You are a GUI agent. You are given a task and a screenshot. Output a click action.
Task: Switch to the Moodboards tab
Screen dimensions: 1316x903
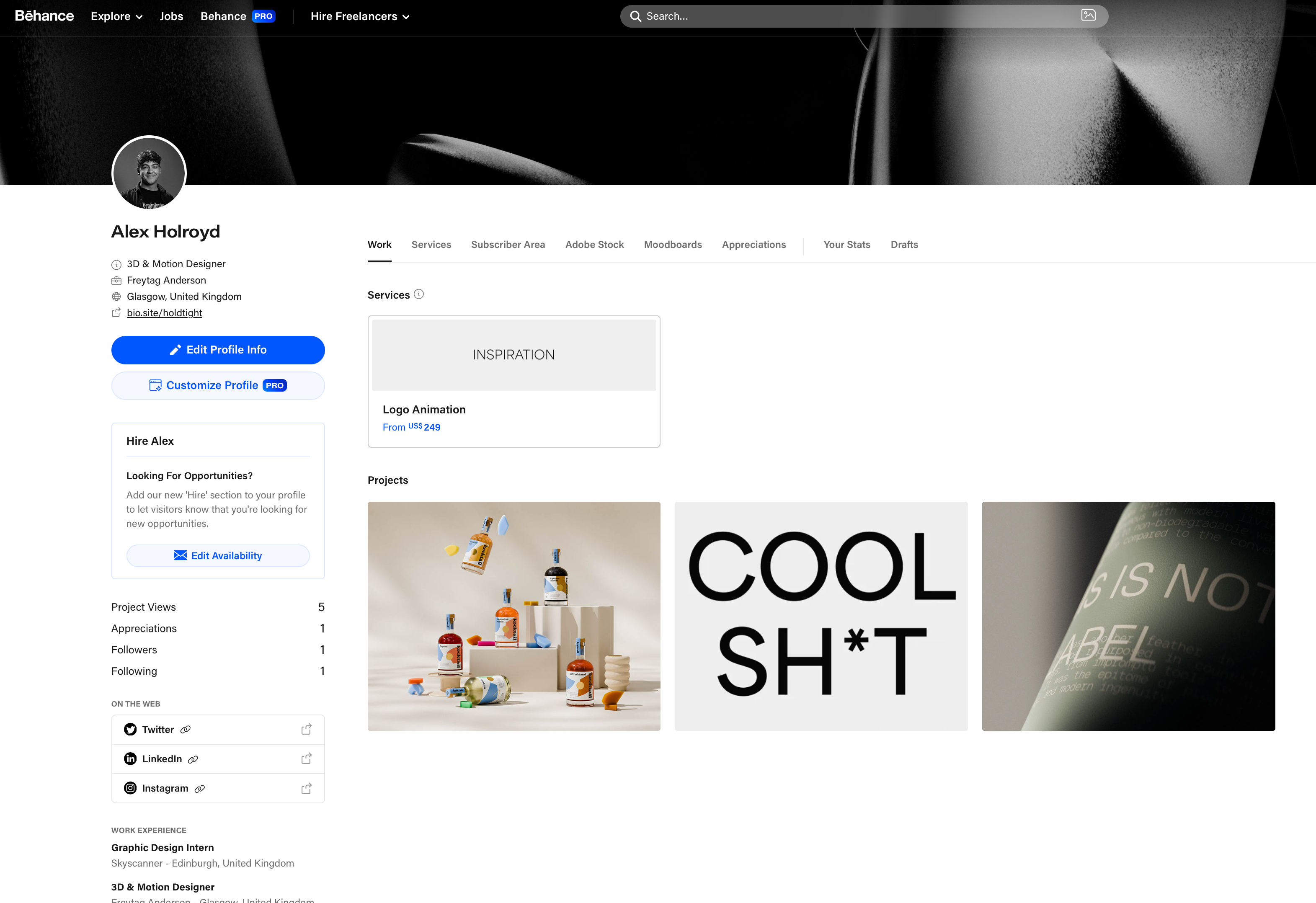pyautogui.click(x=673, y=245)
